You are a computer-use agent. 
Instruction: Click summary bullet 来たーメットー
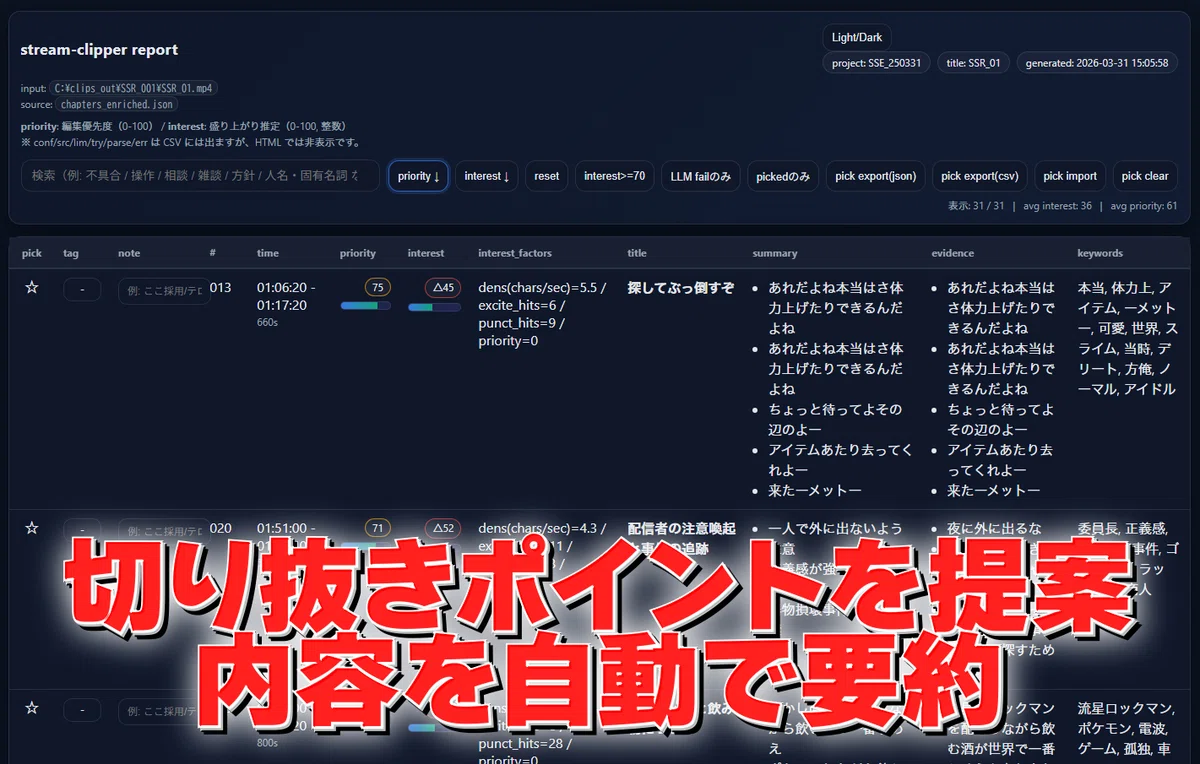[x=815, y=490]
